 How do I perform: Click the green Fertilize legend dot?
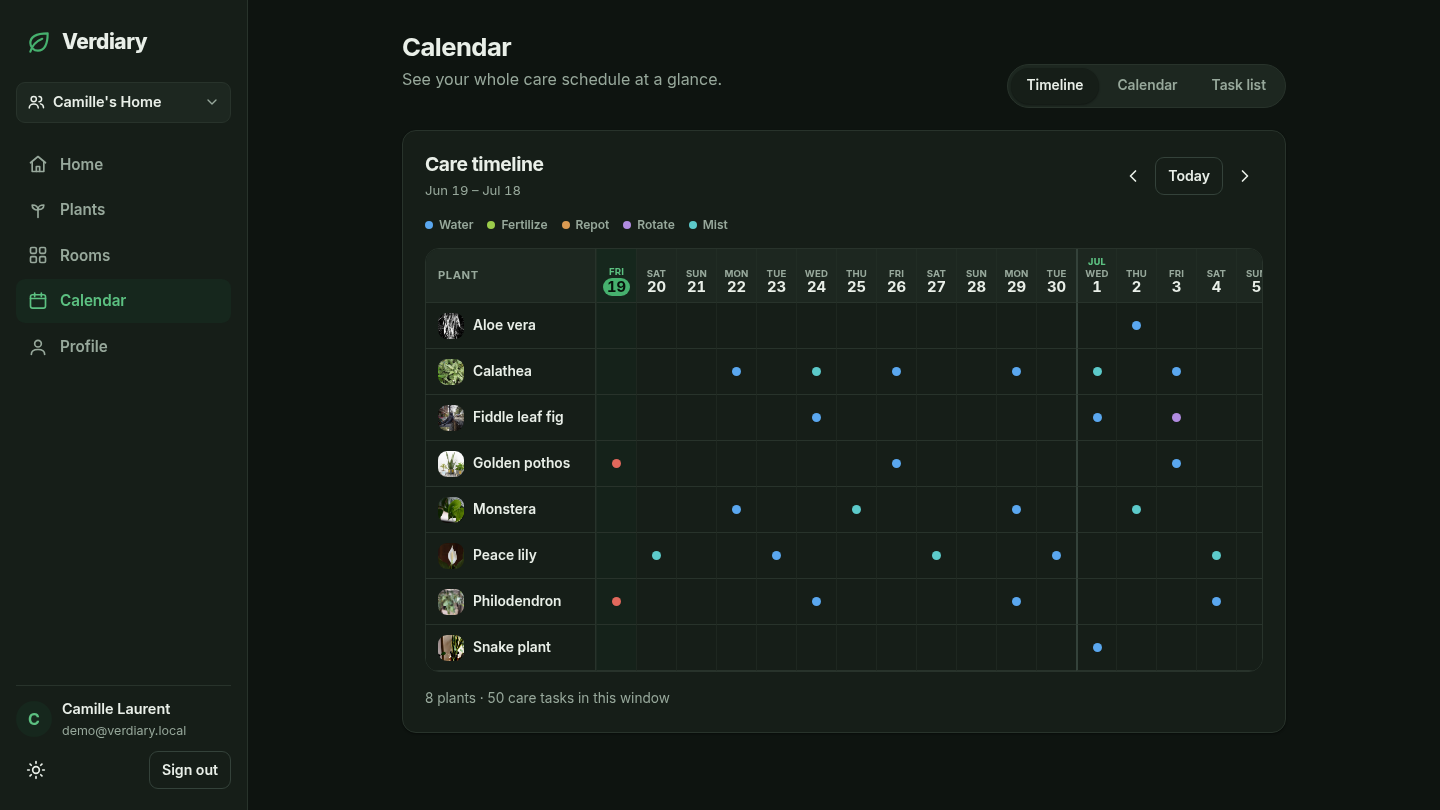(x=491, y=225)
